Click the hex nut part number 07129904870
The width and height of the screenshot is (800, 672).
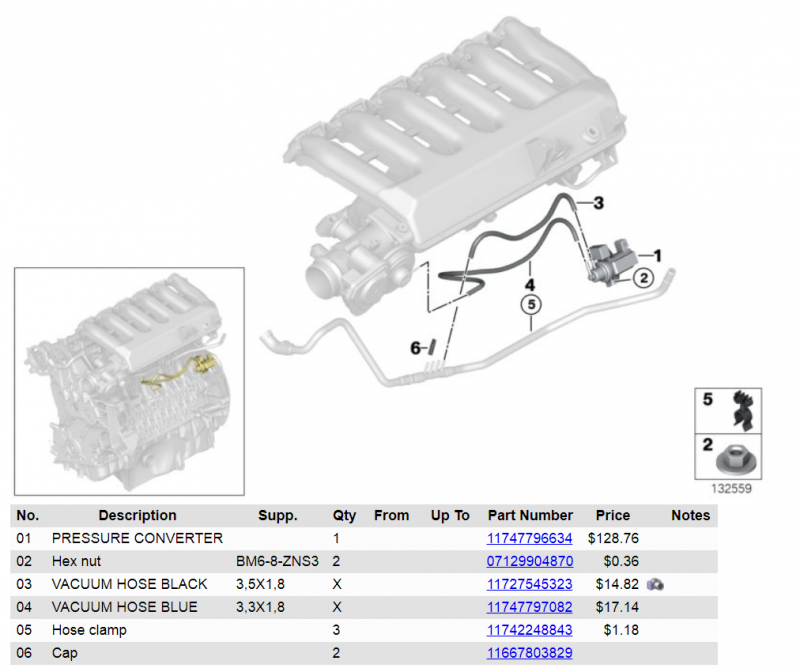tap(529, 561)
